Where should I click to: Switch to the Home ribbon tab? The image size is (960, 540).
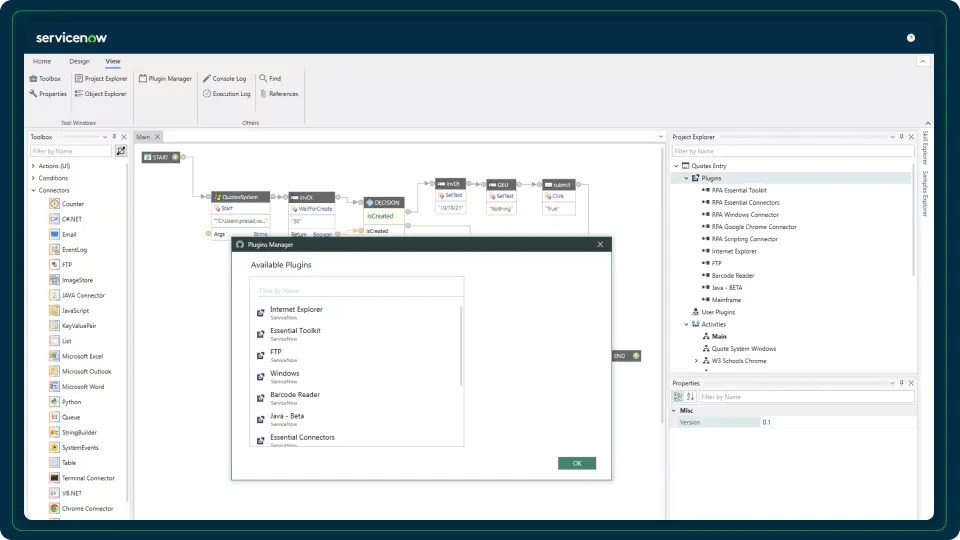click(x=42, y=61)
